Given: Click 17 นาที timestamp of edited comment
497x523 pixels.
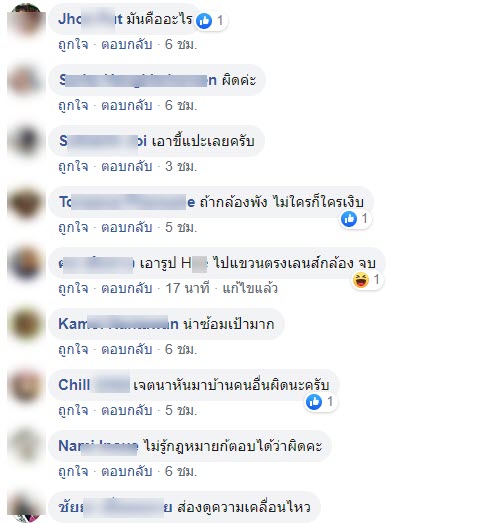Looking at the screenshot, I should click(187, 289).
